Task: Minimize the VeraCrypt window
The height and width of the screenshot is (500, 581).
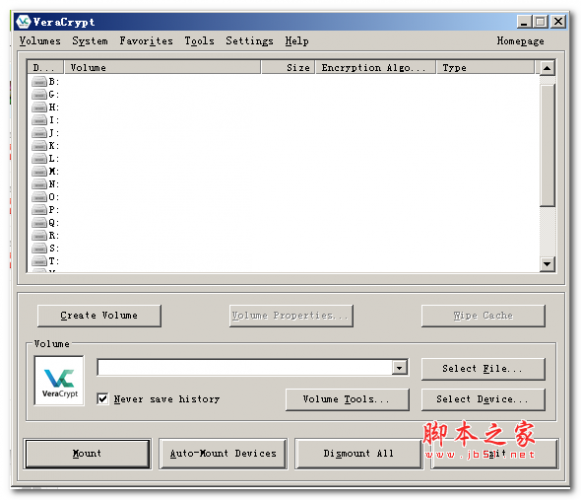Action: point(524,22)
